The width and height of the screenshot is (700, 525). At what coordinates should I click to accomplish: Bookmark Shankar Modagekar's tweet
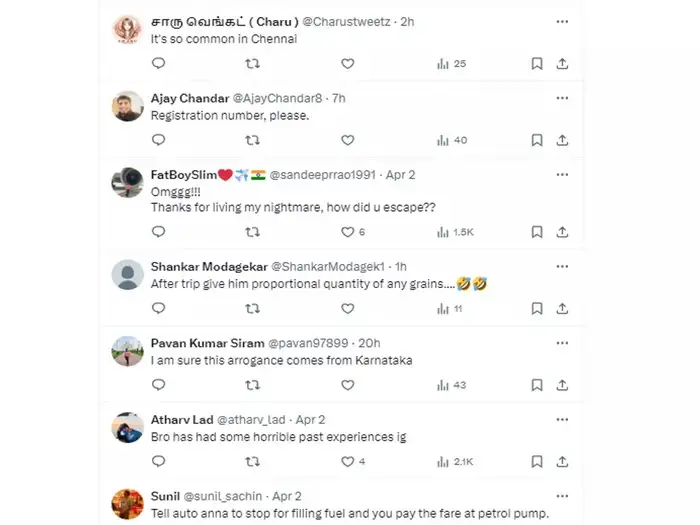(537, 309)
